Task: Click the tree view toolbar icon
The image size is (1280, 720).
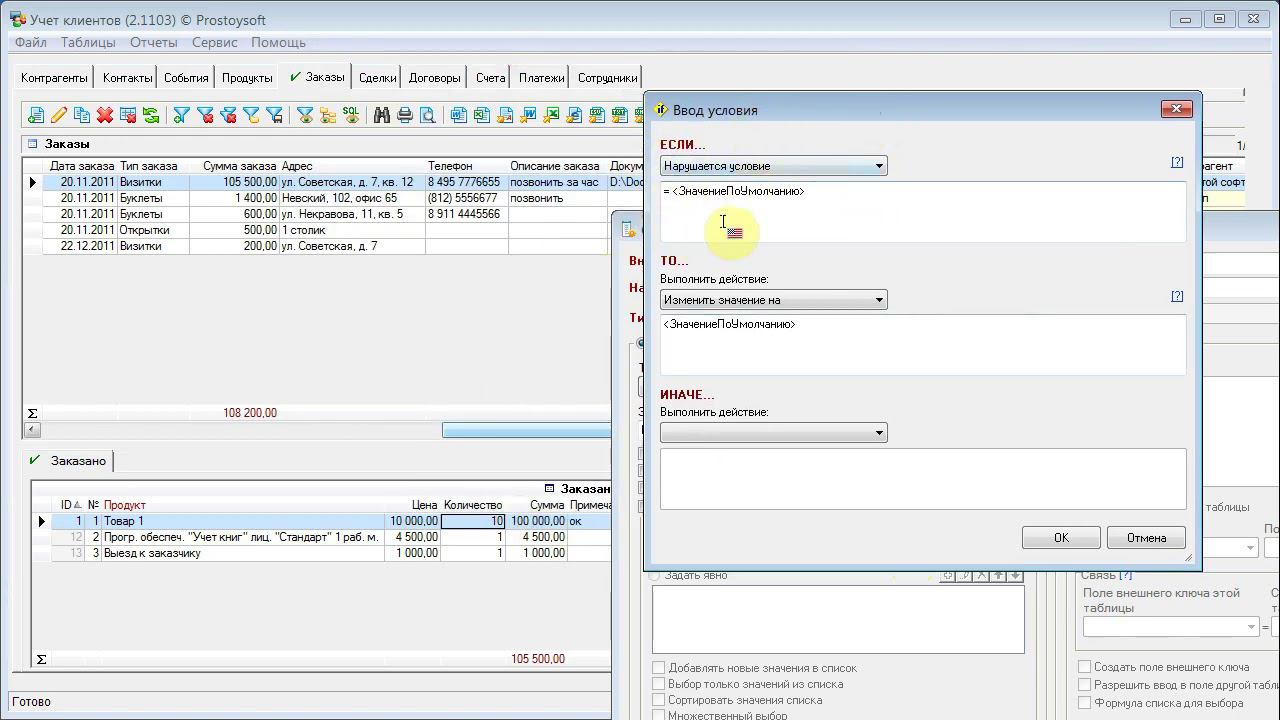Action: tap(328, 116)
